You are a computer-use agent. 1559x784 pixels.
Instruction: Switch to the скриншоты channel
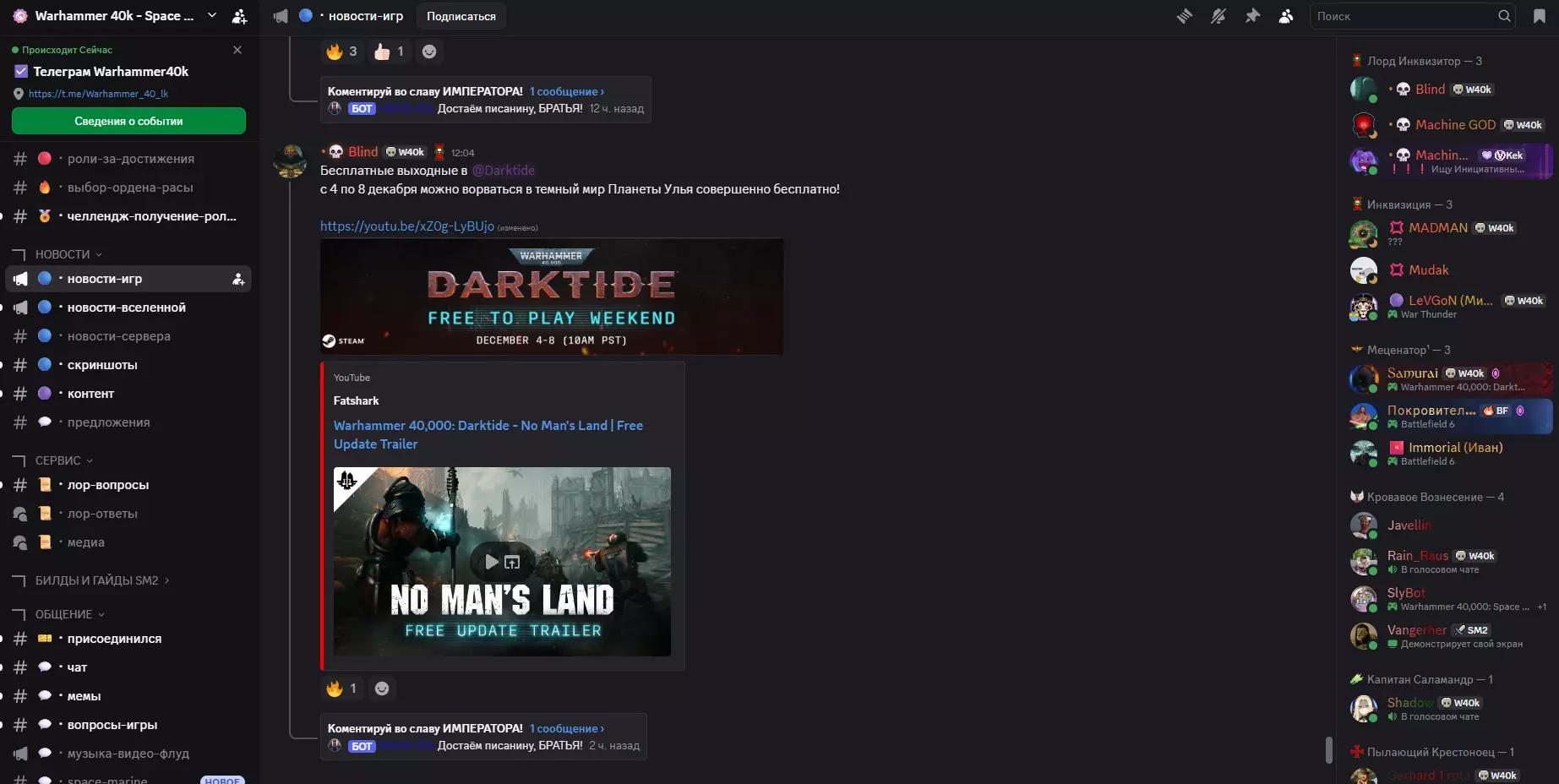[128, 365]
